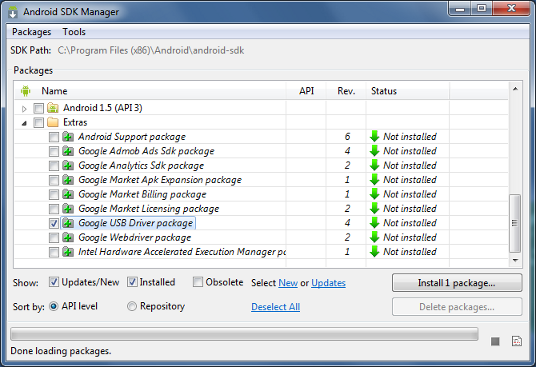The width and height of the screenshot is (536, 367).
Task: Check the Google Admob Ads Sdk checkbox
Action: click(x=54, y=151)
